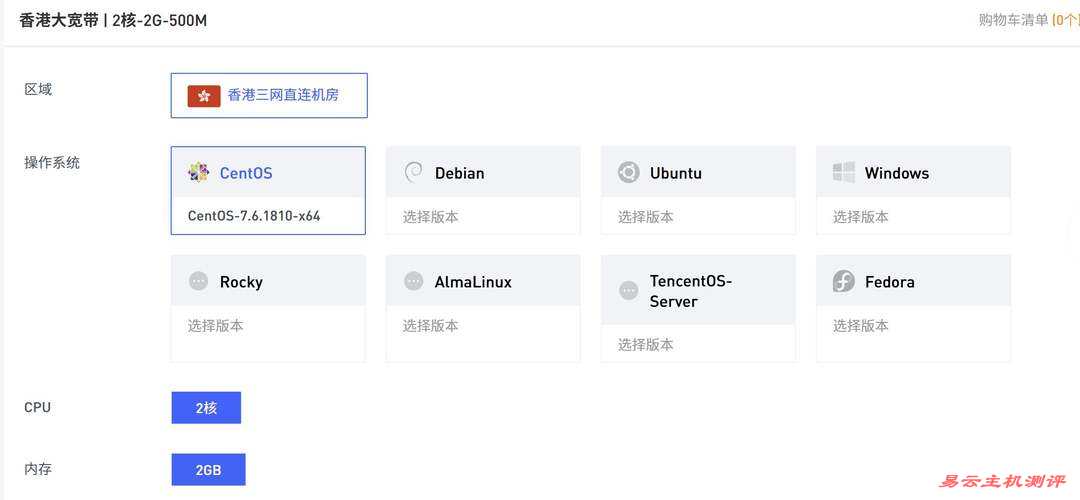Click the 香港大宽带 | 2核-2G-500M title
The image size is (1080, 500).
pos(113,21)
